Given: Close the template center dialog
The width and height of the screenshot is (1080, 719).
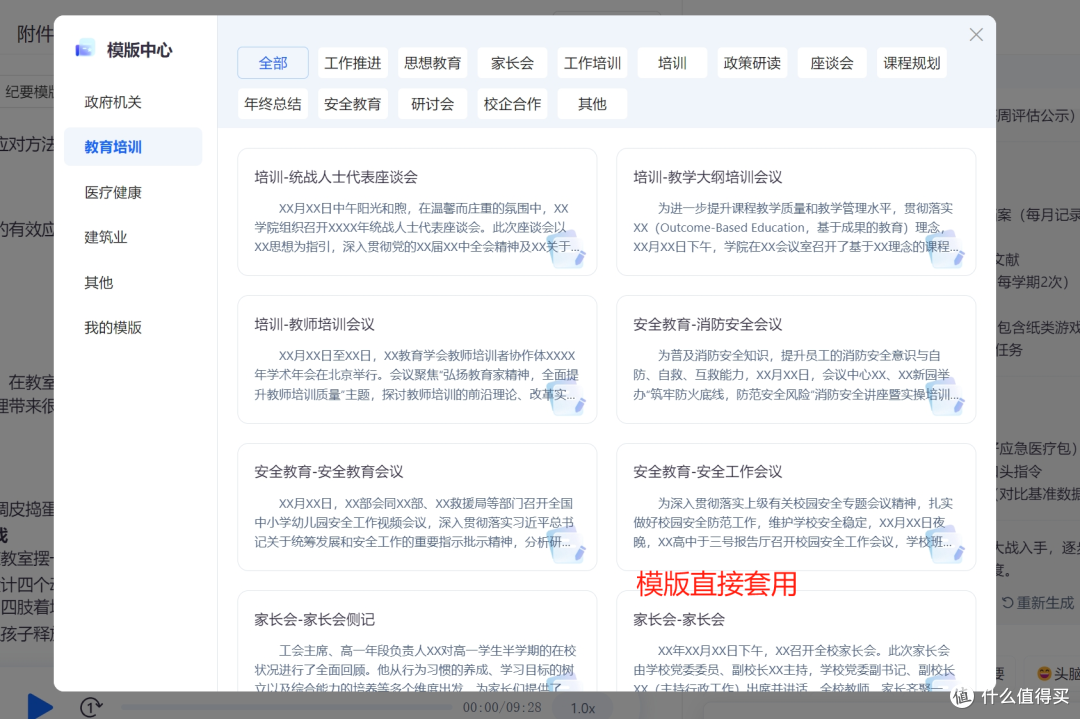Looking at the screenshot, I should pos(975,34).
